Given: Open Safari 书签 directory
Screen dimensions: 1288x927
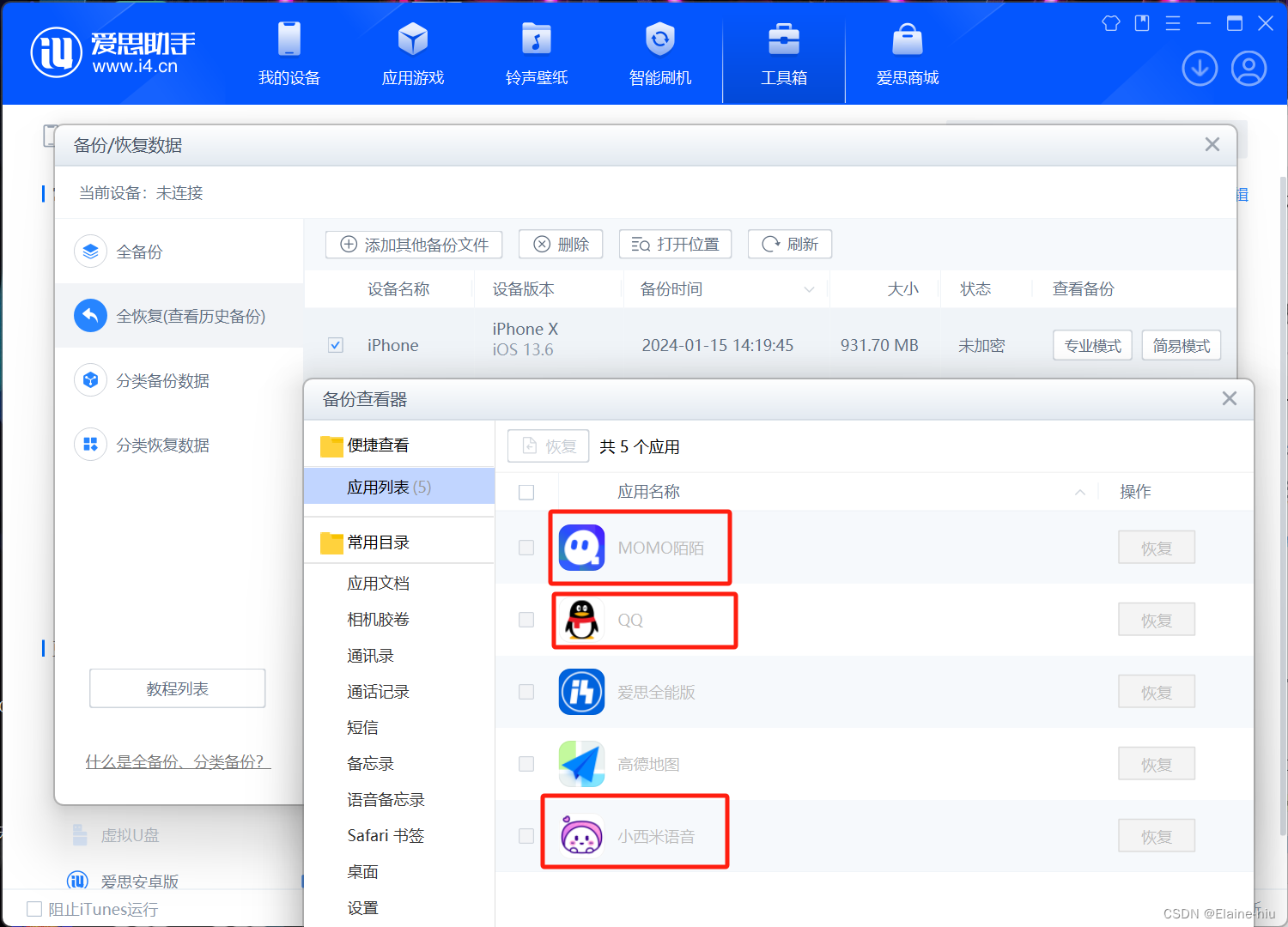Looking at the screenshot, I should tap(386, 836).
